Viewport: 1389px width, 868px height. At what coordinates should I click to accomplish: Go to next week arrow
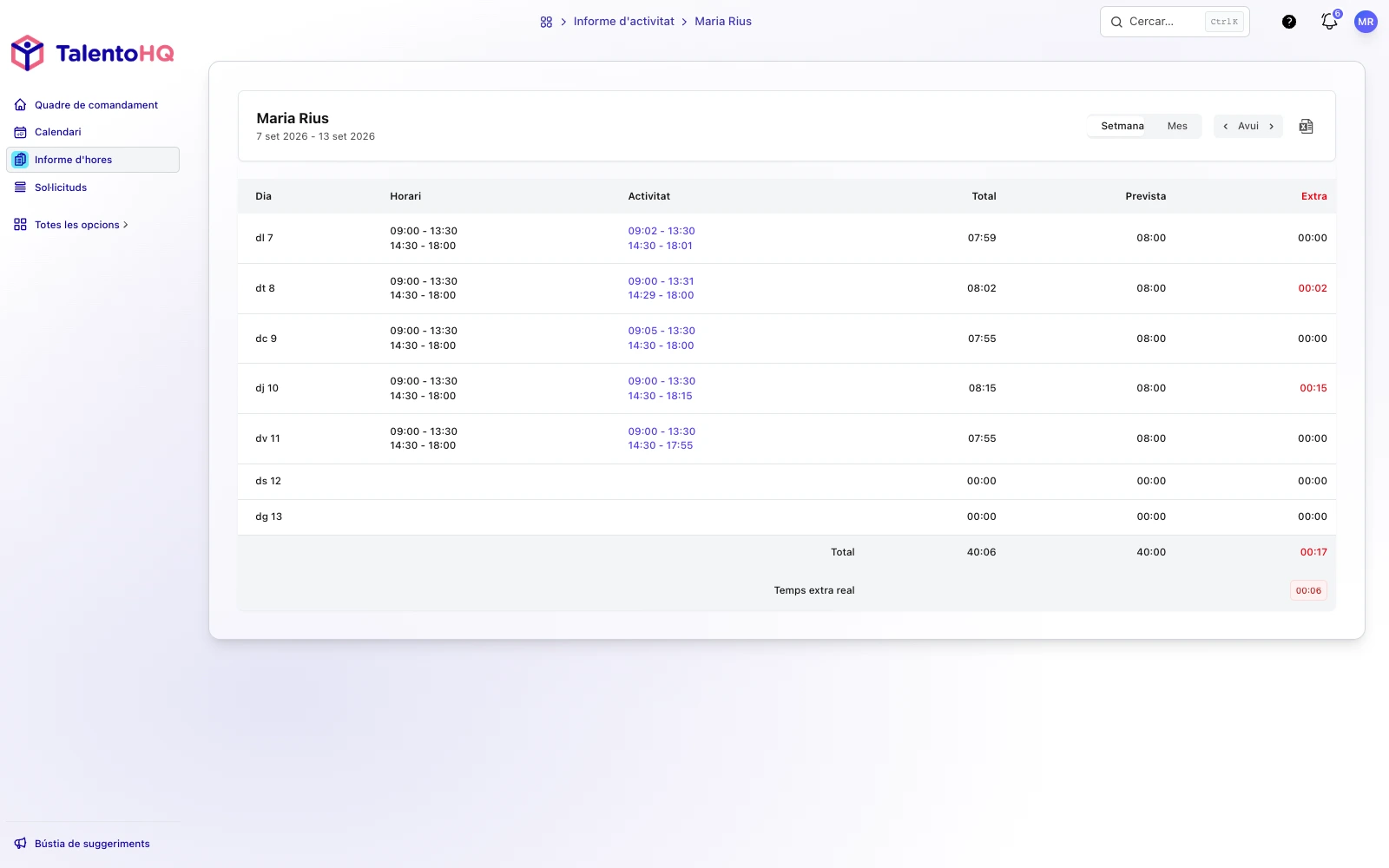(1271, 126)
